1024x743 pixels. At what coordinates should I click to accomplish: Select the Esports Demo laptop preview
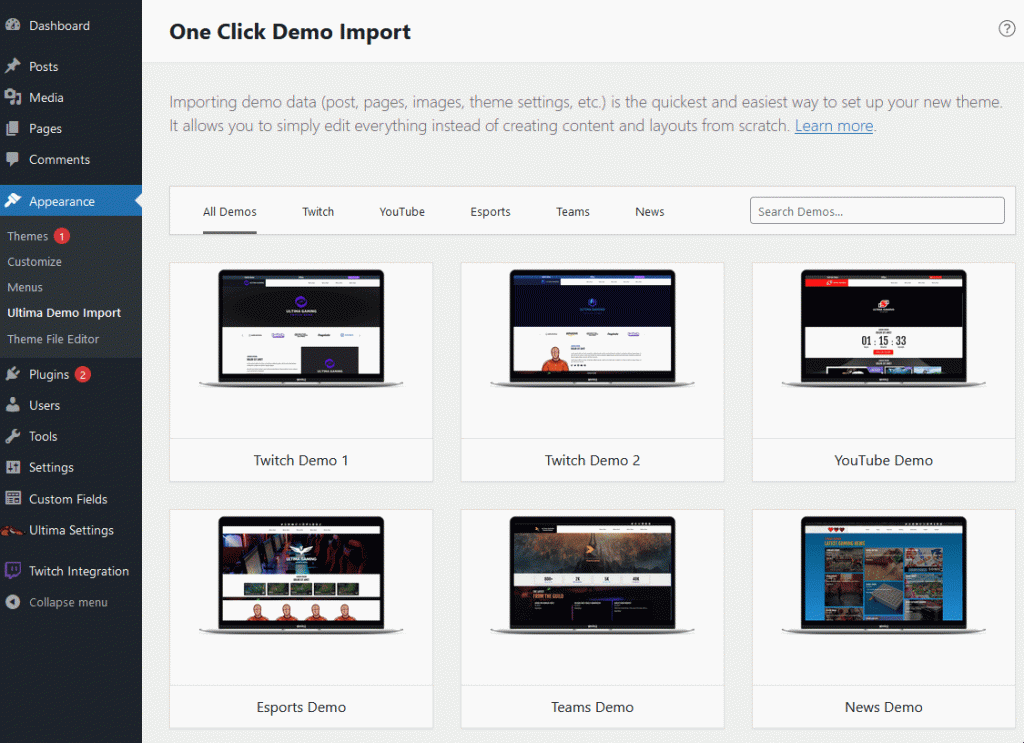[x=301, y=575]
